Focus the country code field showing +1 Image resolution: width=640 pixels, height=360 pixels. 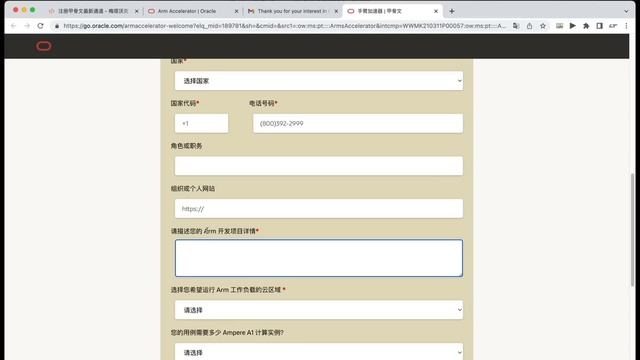(x=201, y=123)
